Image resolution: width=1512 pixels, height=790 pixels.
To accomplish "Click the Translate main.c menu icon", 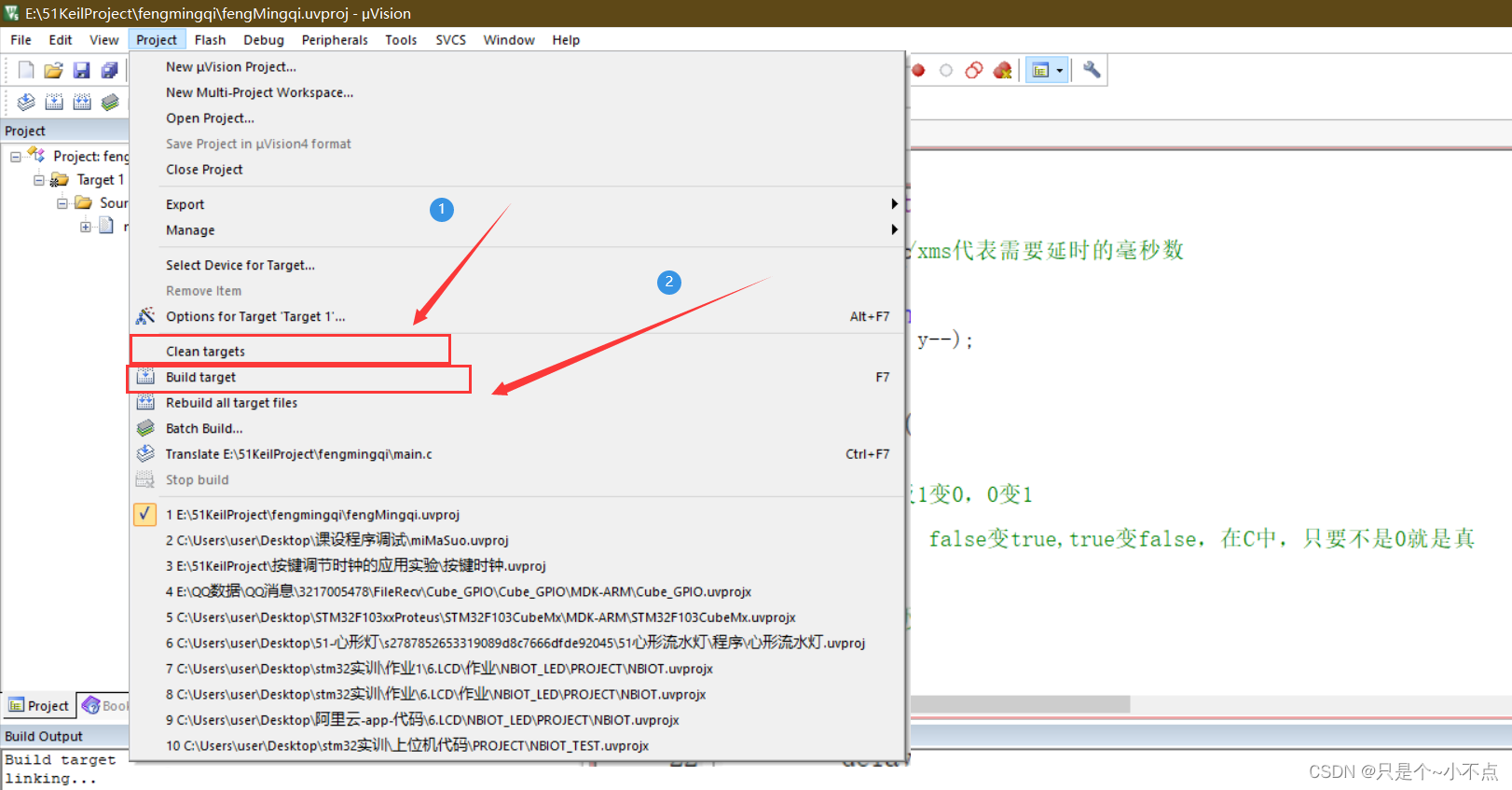I will [x=145, y=454].
